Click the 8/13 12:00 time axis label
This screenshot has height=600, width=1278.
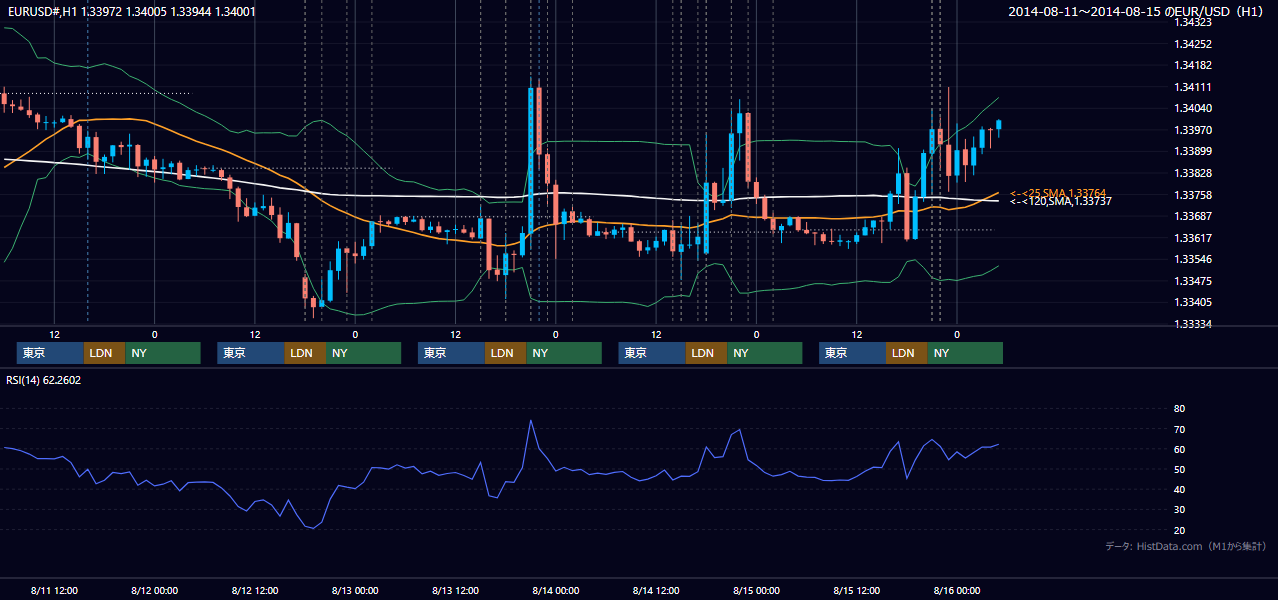[x=456, y=590]
